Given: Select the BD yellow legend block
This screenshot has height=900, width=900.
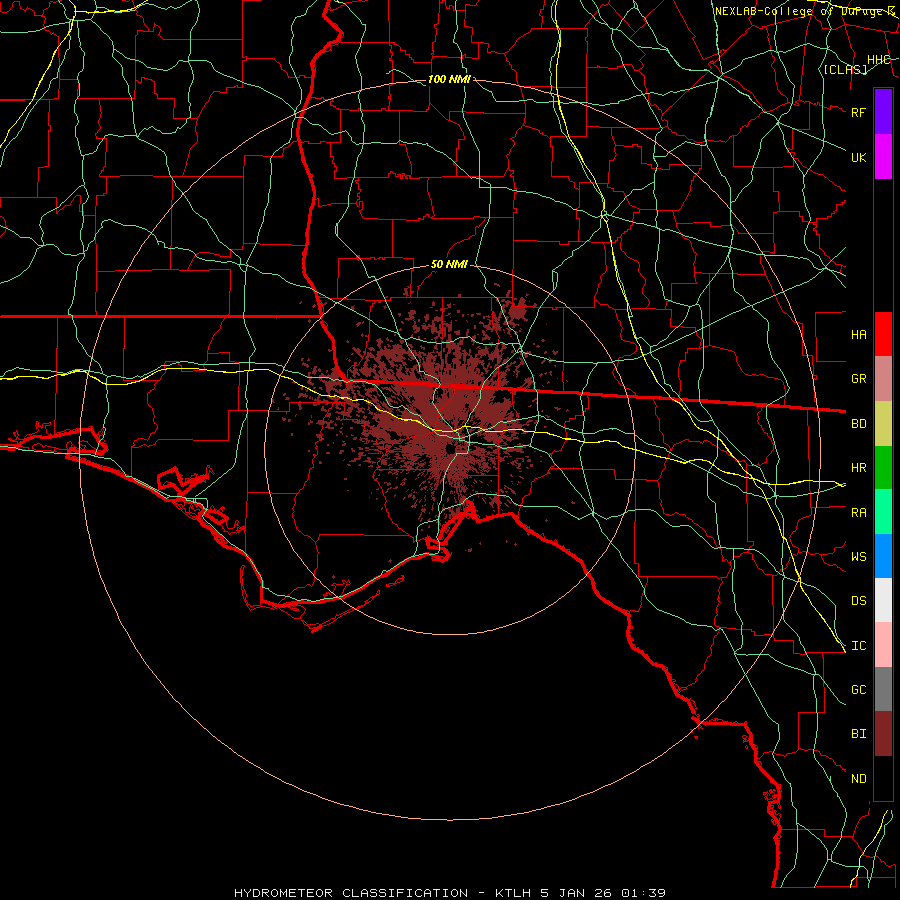Looking at the screenshot, I should (883, 424).
